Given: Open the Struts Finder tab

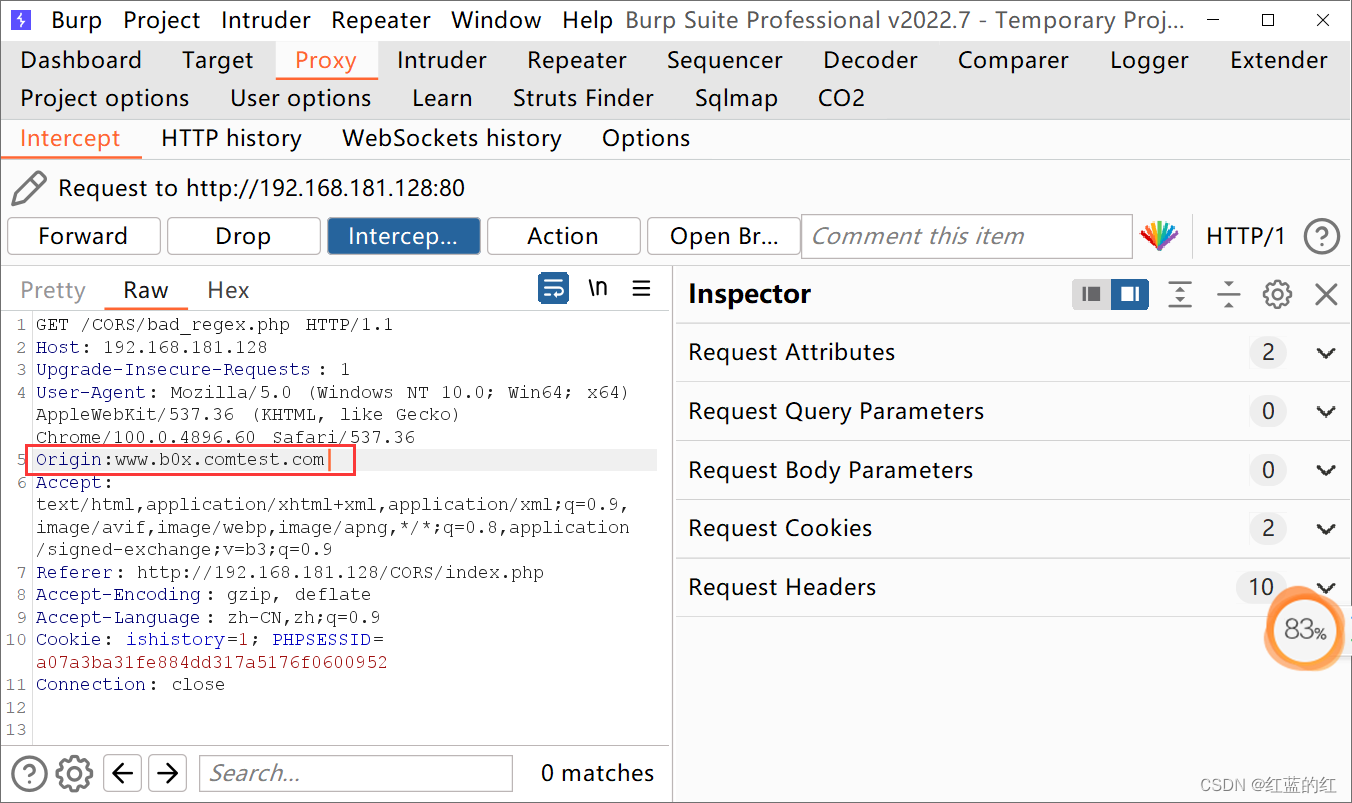Looking at the screenshot, I should coord(583,98).
